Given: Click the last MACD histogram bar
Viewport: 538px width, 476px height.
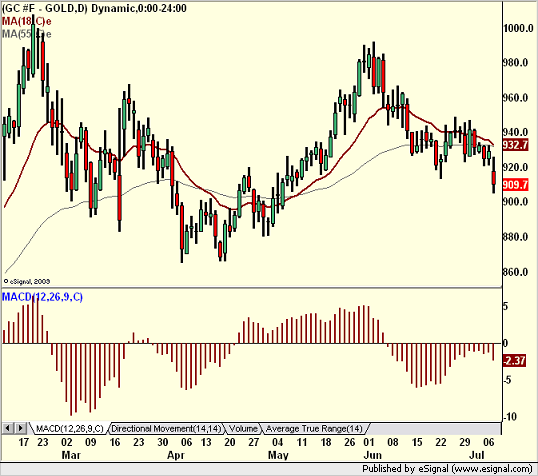Looking at the screenshot, I should pos(493,352).
